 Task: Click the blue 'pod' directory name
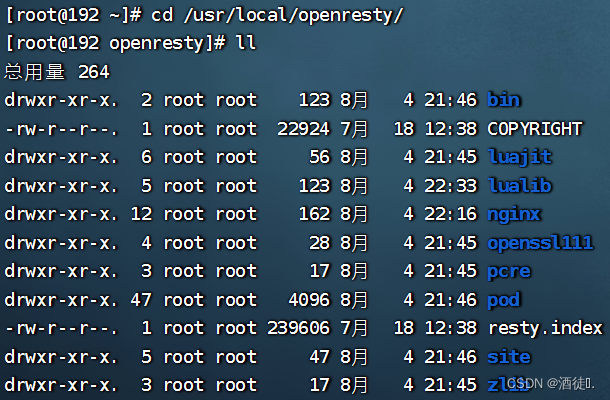[503, 300]
